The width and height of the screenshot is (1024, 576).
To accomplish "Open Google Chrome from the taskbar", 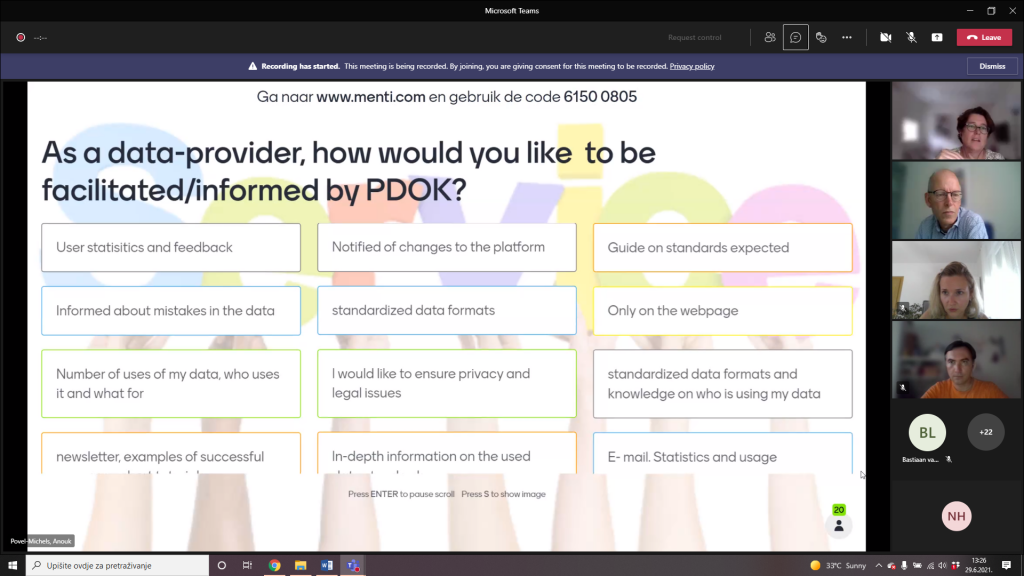I will [x=274, y=565].
